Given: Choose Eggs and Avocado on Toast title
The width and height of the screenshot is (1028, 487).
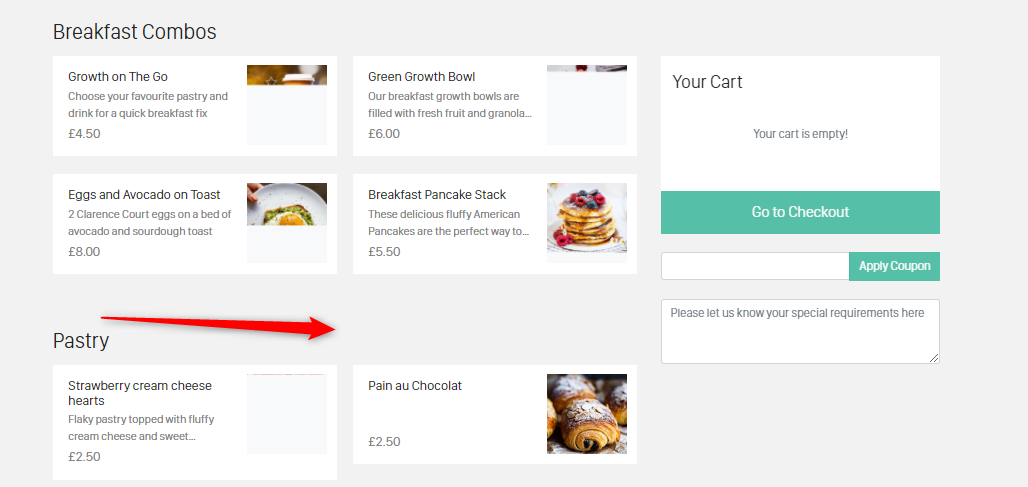Looking at the screenshot, I should [x=144, y=195].
